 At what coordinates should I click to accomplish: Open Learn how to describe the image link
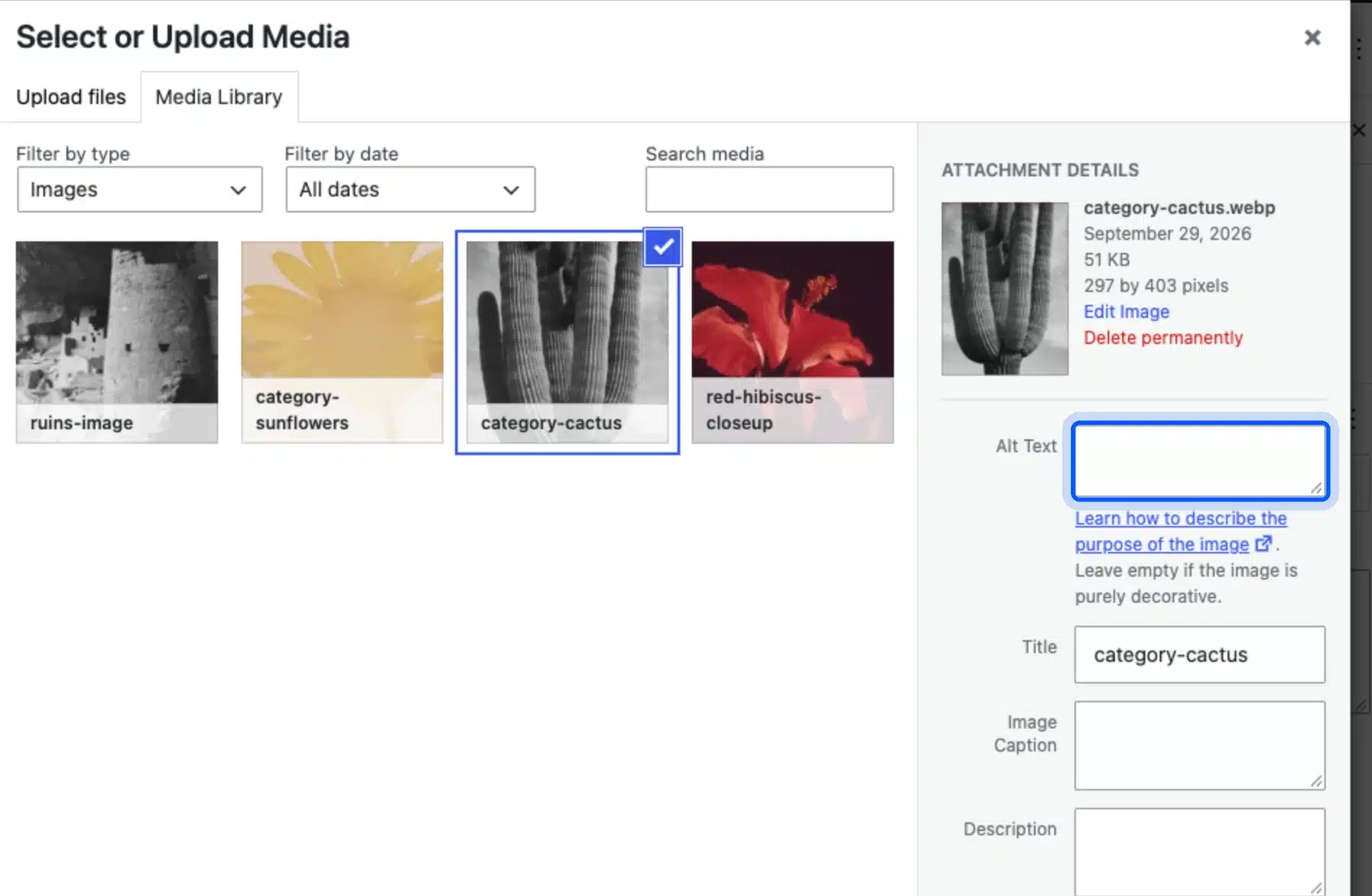1181,531
